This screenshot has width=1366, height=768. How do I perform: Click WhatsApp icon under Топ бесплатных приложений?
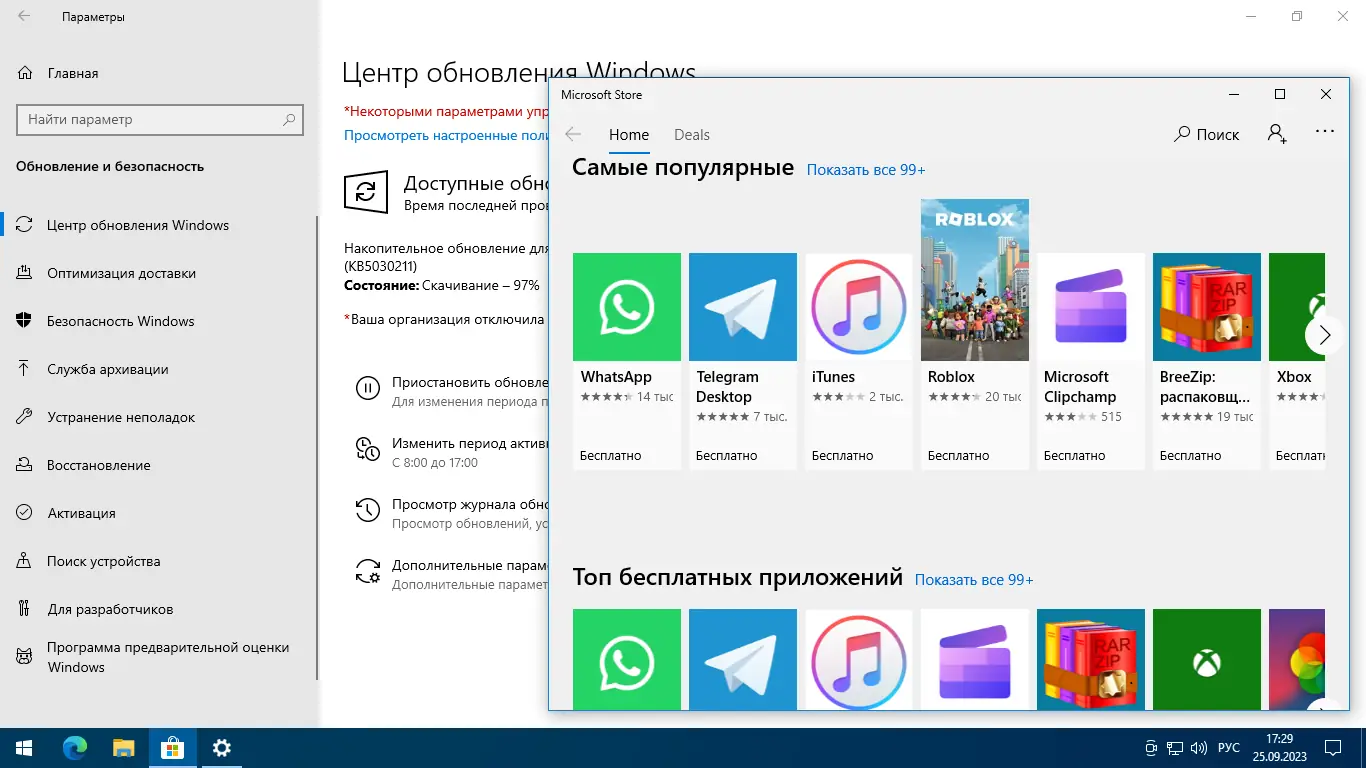[x=627, y=659]
